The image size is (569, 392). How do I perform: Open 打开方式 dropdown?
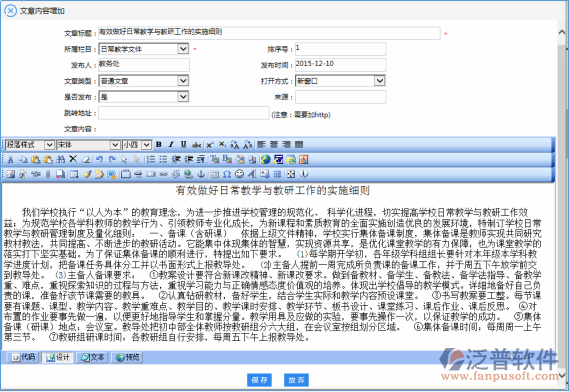click(380, 81)
